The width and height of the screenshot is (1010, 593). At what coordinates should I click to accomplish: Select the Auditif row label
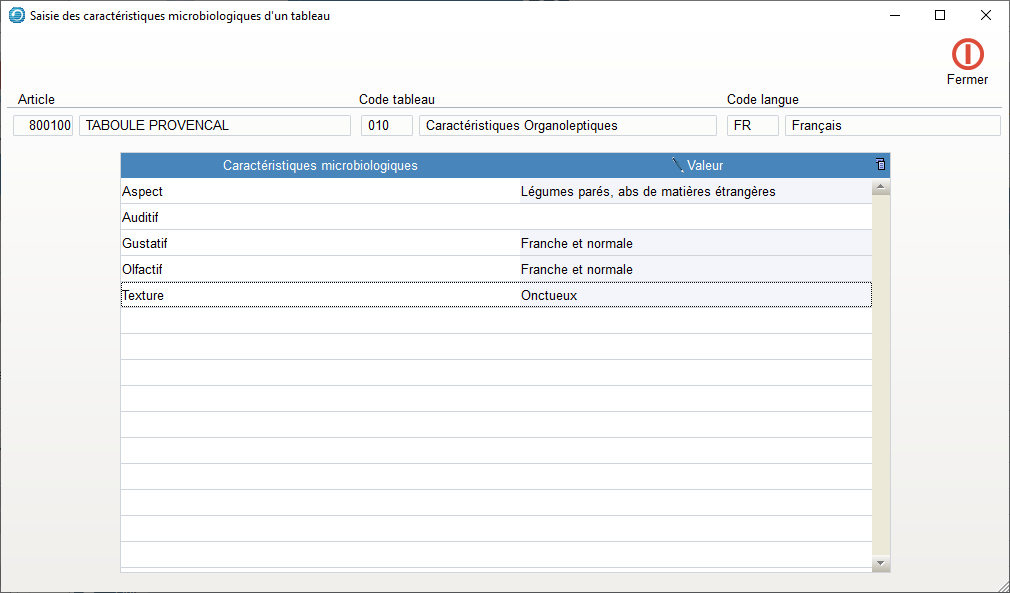pyautogui.click(x=140, y=217)
